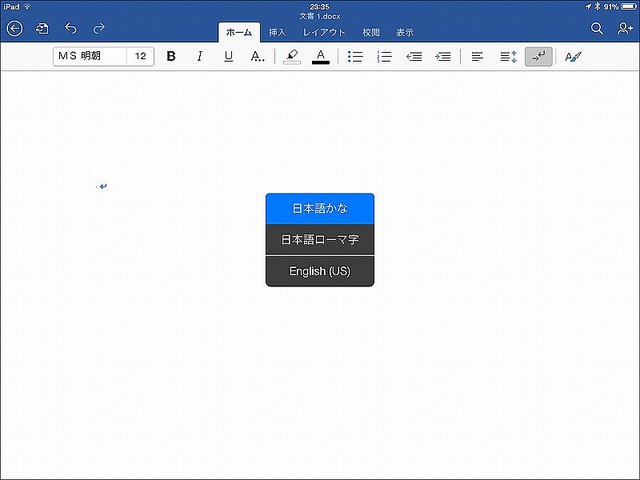Select the English (US) keyboard

320,271
